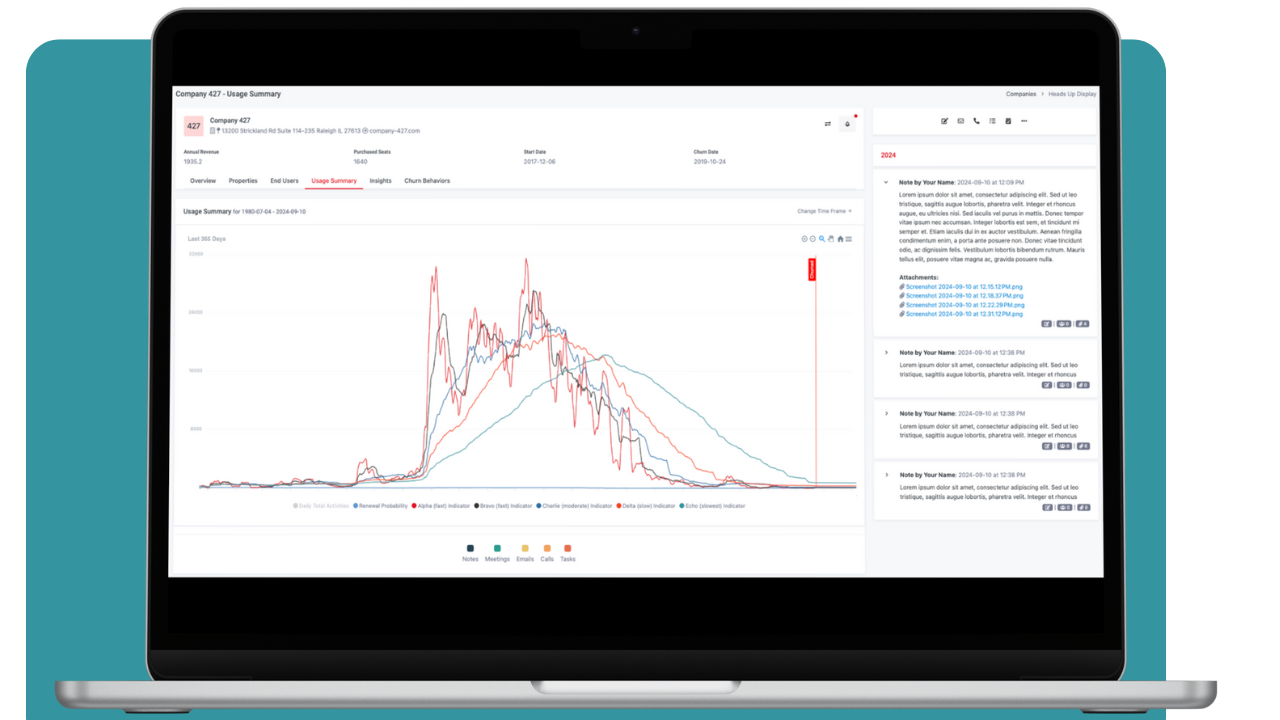Click the swap arrows icon beside the bell
1280x720 pixels.
(827, 124)
